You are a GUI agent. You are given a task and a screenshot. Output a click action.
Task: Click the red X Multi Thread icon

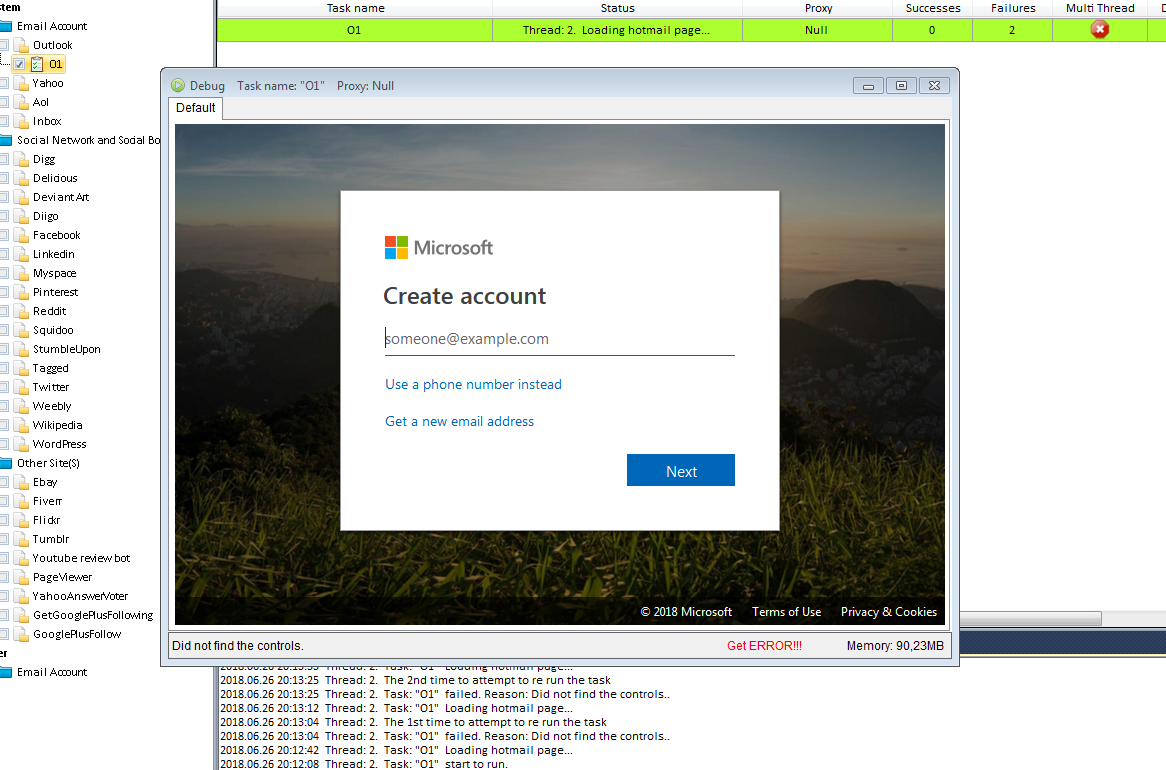[x=1100, y=30]
